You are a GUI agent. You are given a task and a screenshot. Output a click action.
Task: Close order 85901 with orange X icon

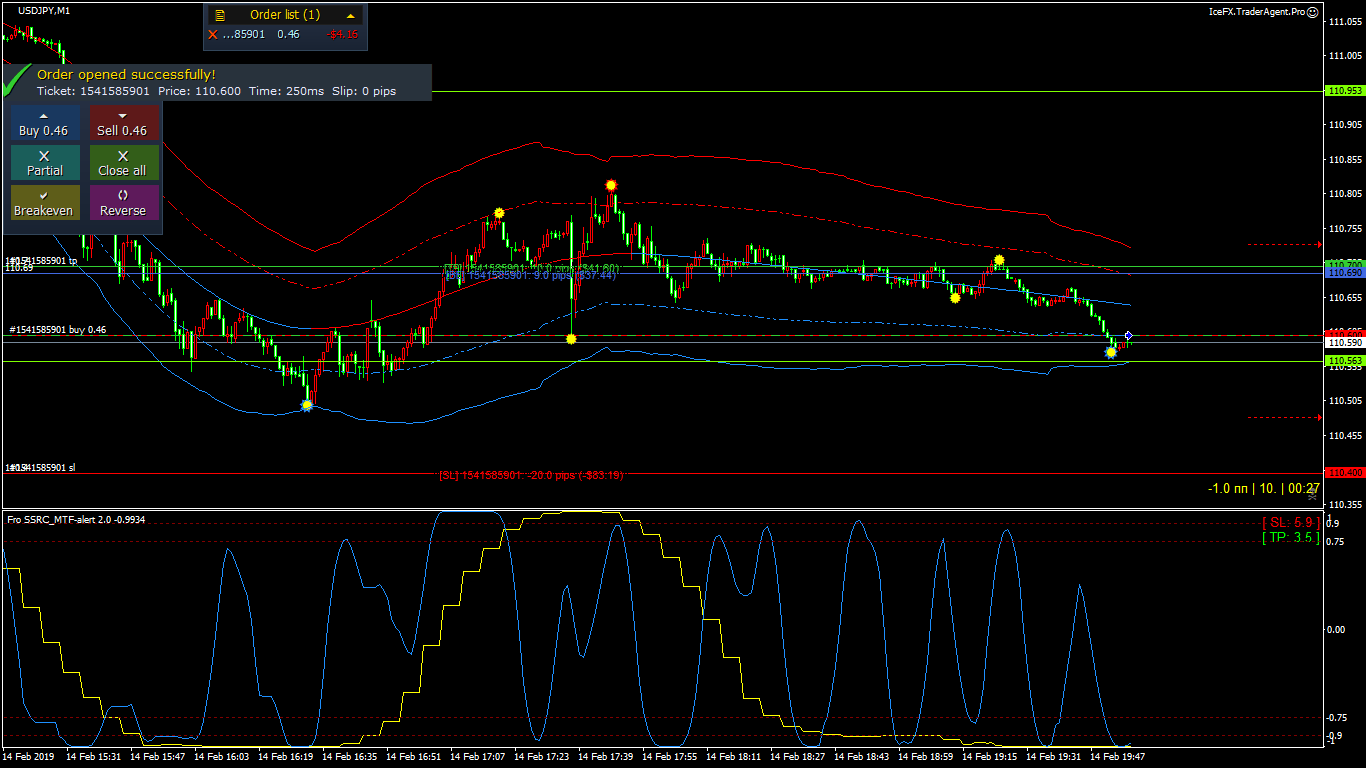click(212, 34)
